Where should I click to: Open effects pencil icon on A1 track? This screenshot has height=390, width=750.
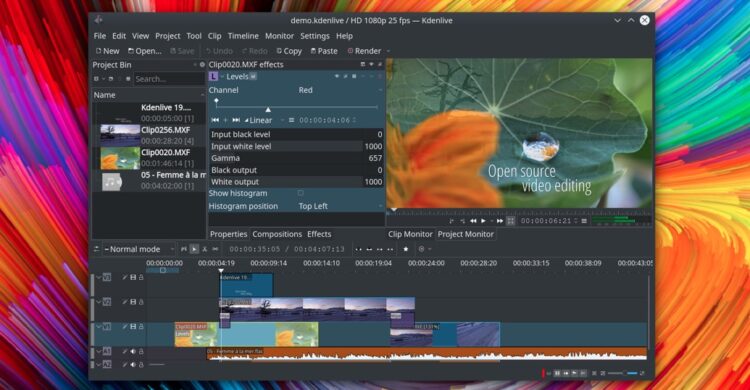124,351
